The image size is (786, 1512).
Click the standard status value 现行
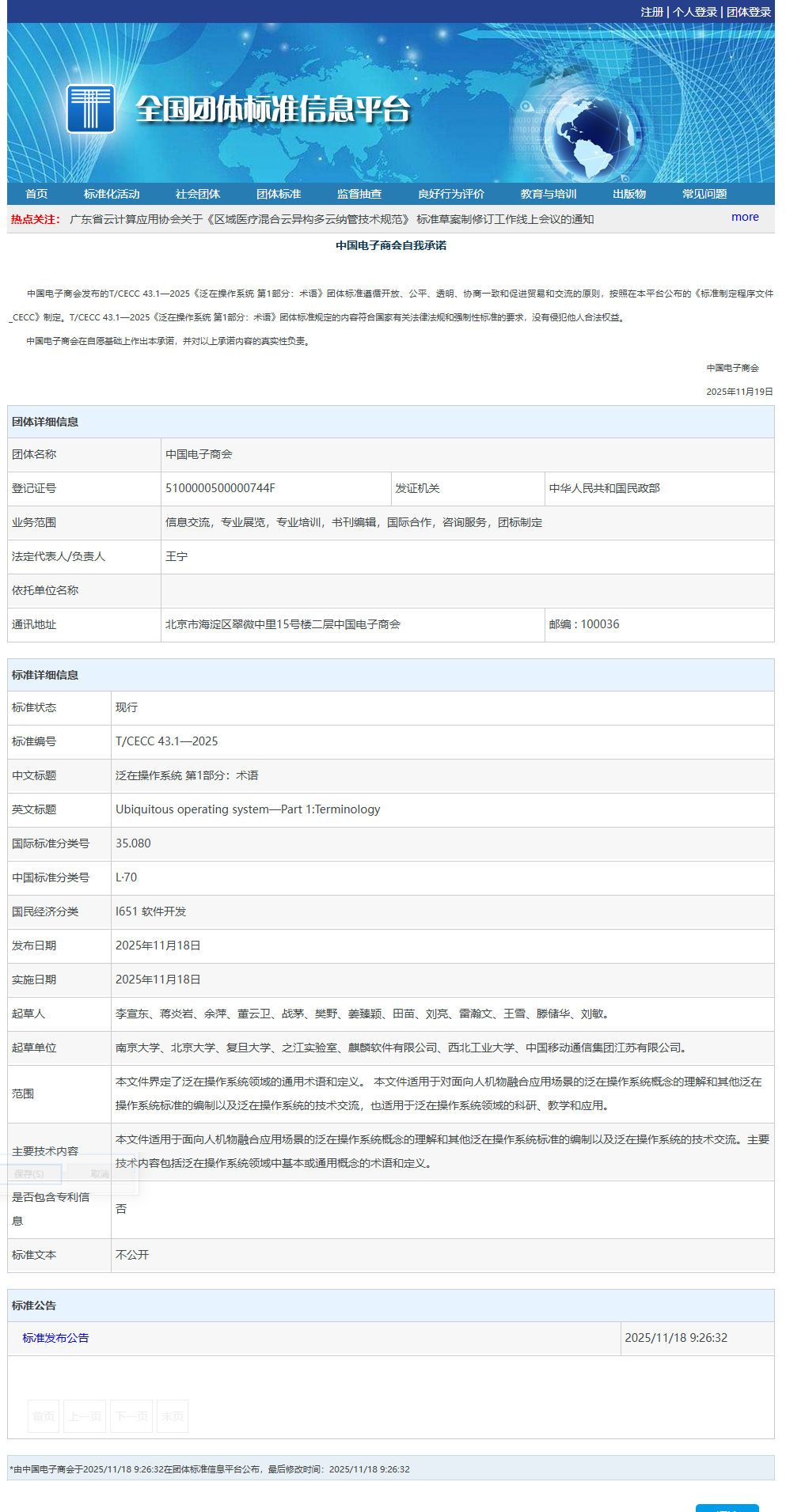click(x=127, y=707)
